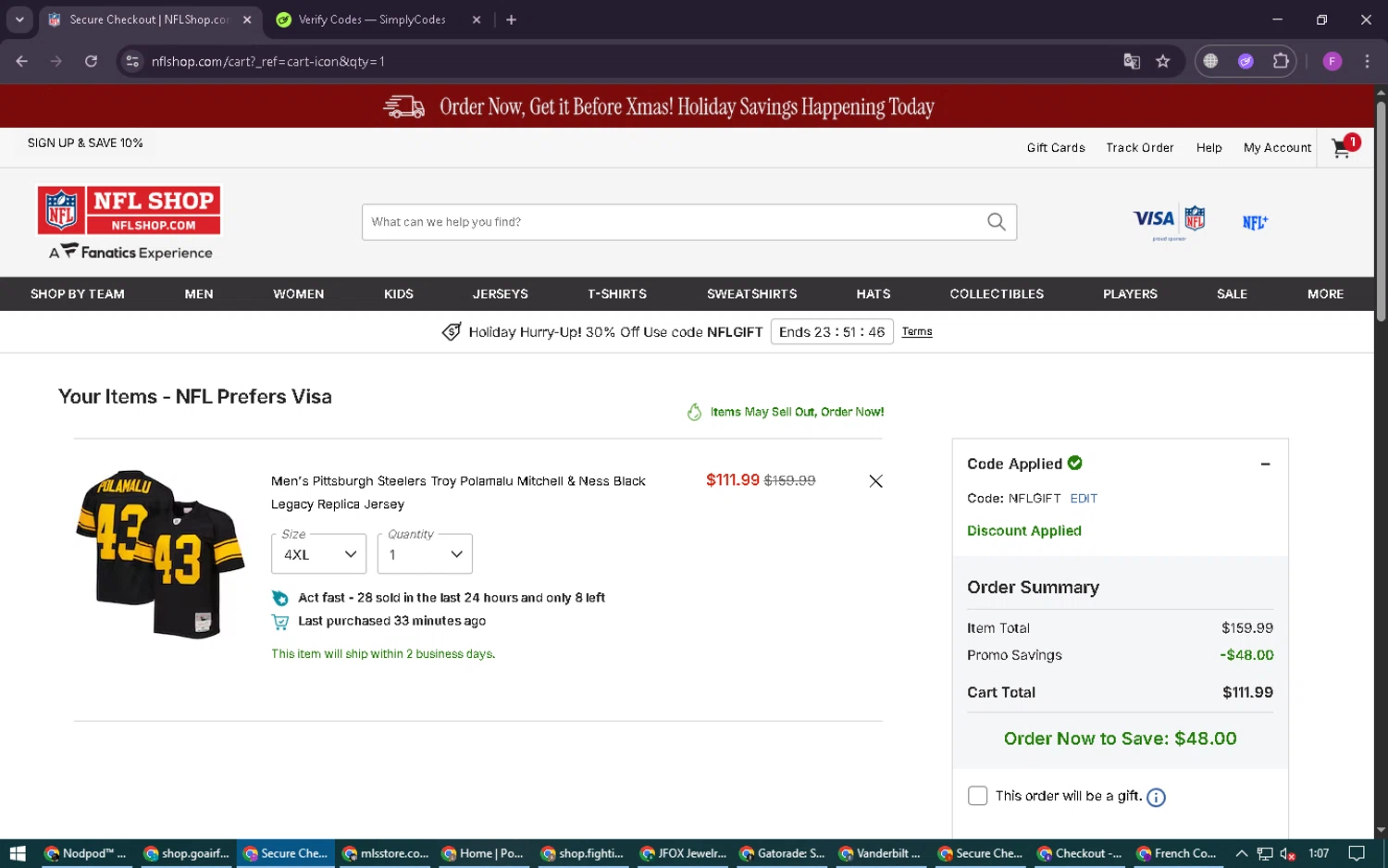This screenshot has width=1388, height=868.
Task: Click the promo Terms link
Action: tap(917, 331)
